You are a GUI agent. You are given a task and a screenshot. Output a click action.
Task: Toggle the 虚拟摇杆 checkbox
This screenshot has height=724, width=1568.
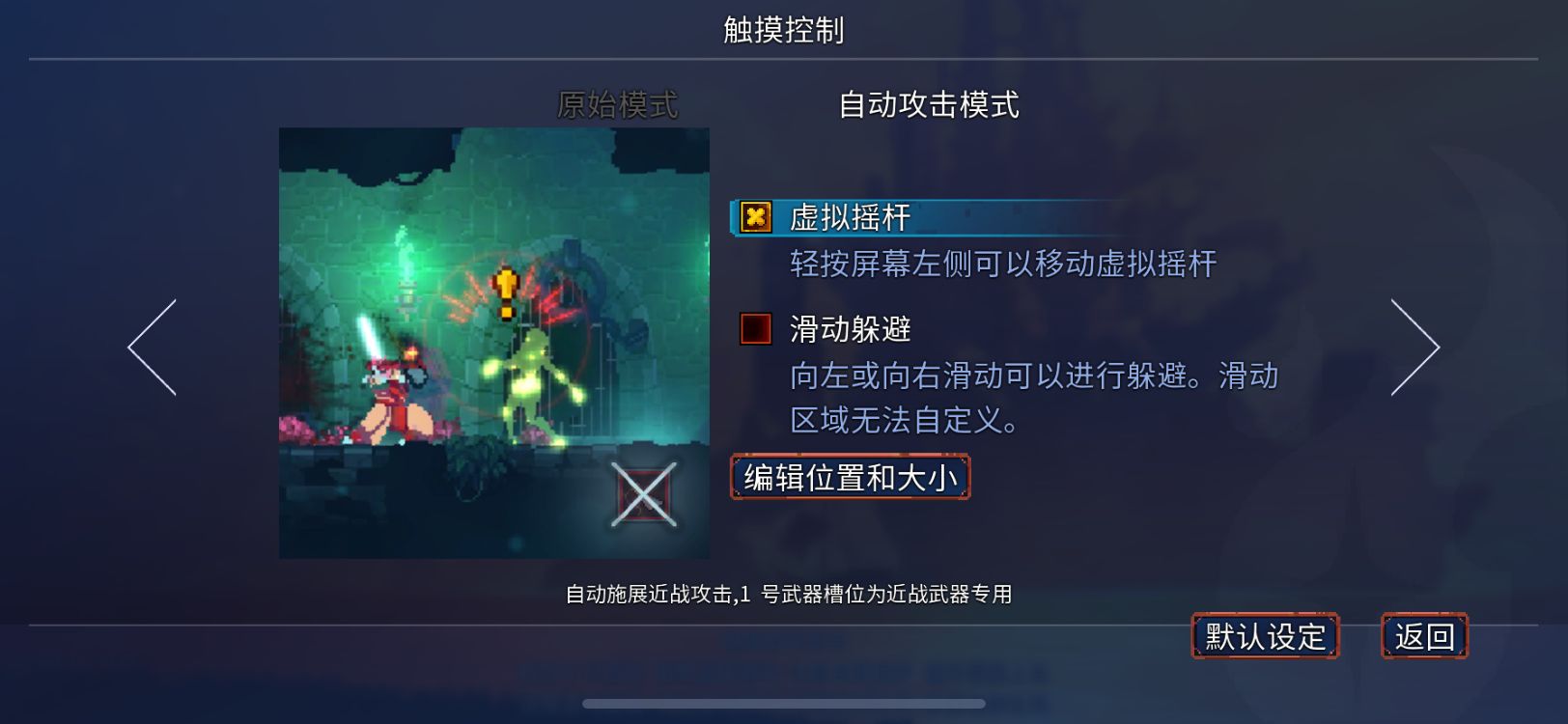tap(755, 217)
